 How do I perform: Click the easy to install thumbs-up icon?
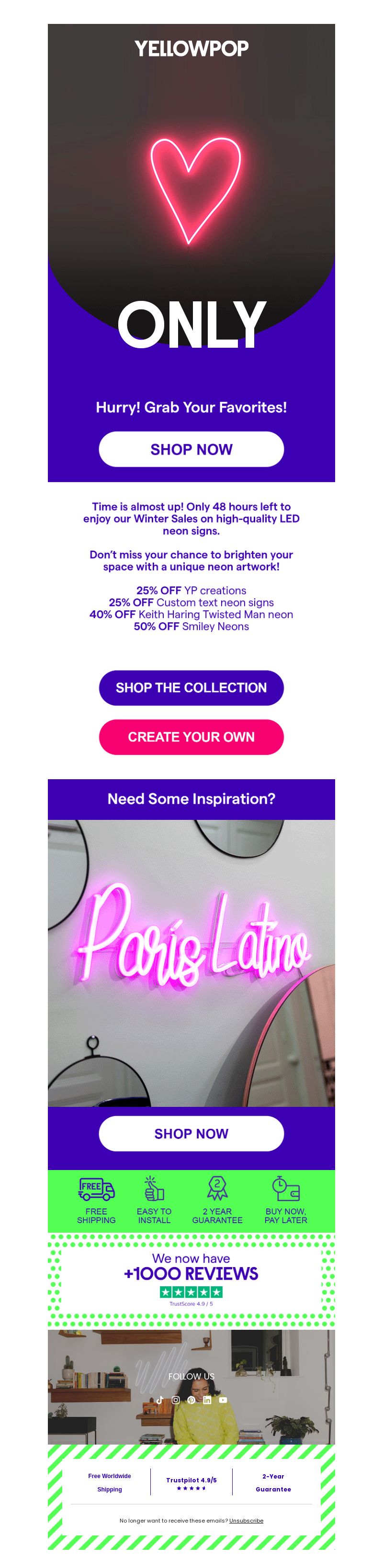[x=154, y=1188]
